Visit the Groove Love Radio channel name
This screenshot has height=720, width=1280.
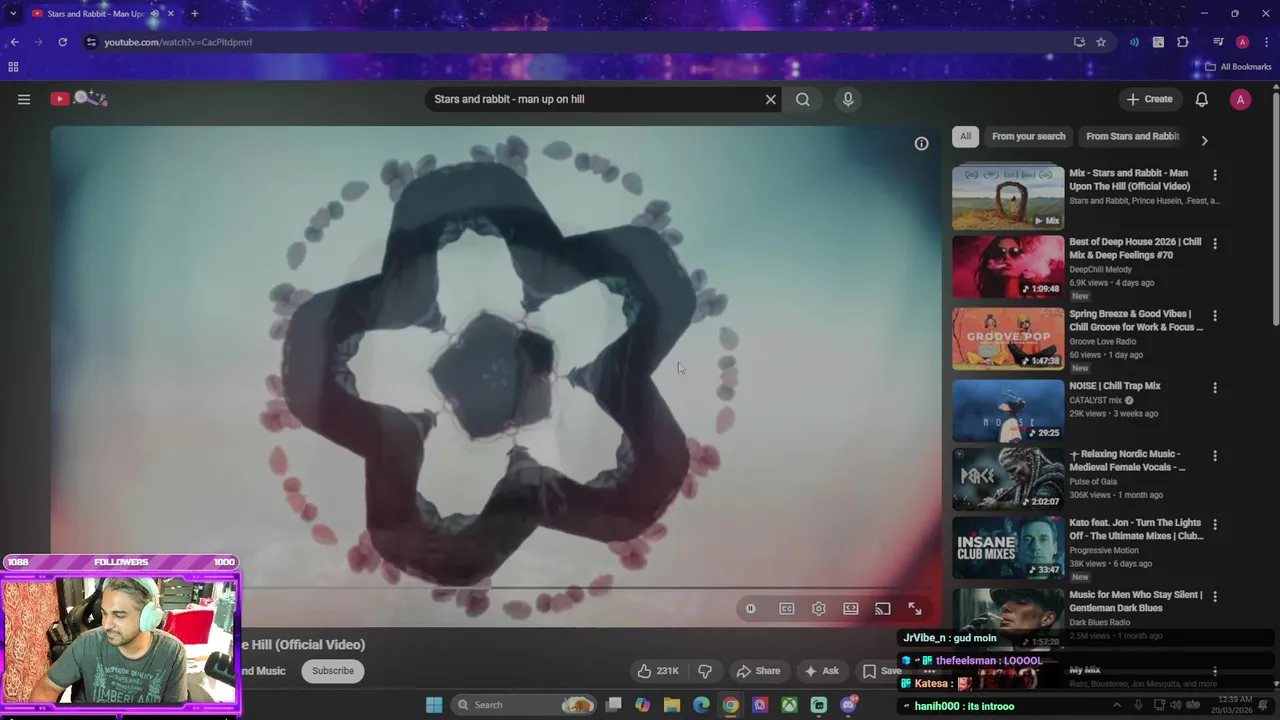point(1102,341)
